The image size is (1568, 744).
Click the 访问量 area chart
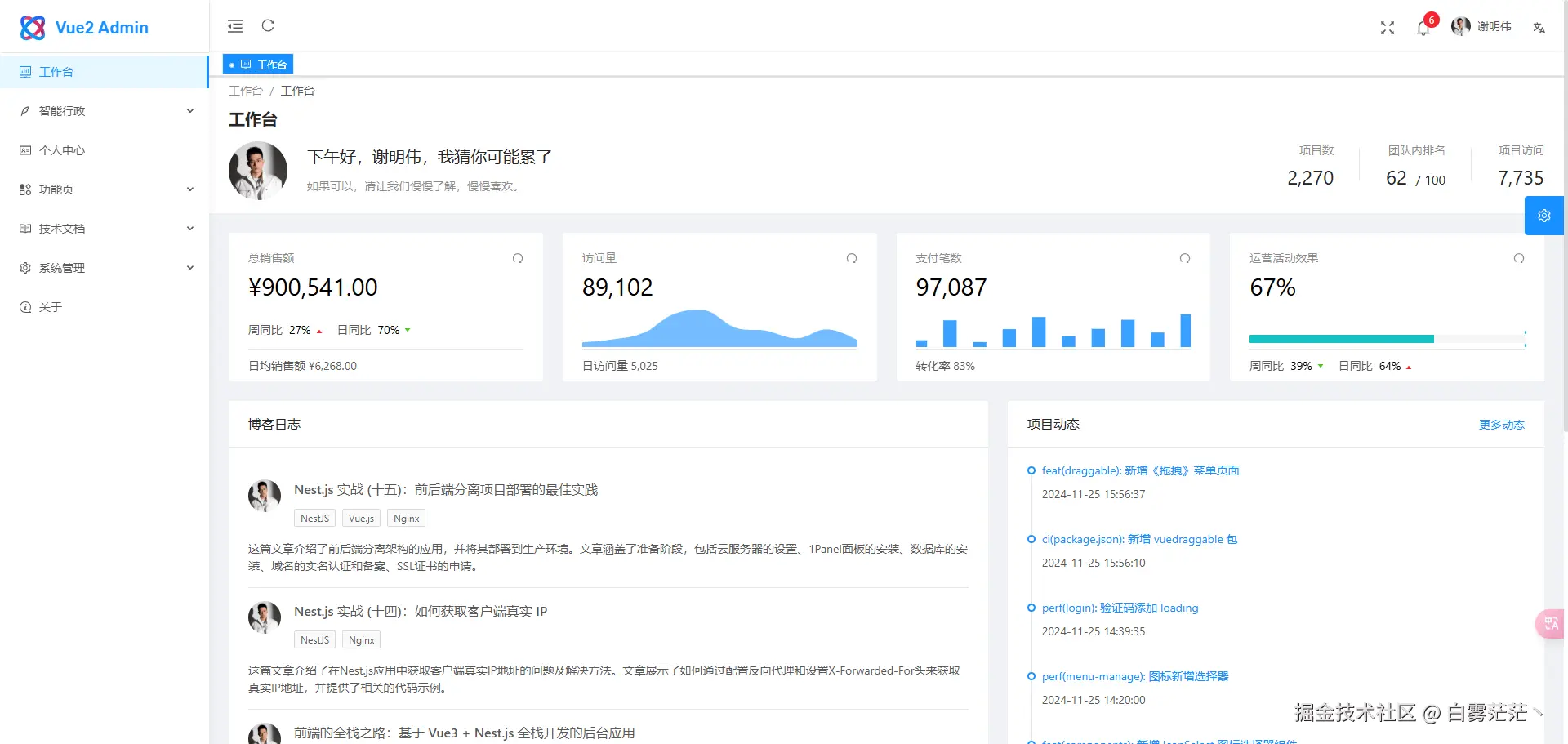(719, 328)
